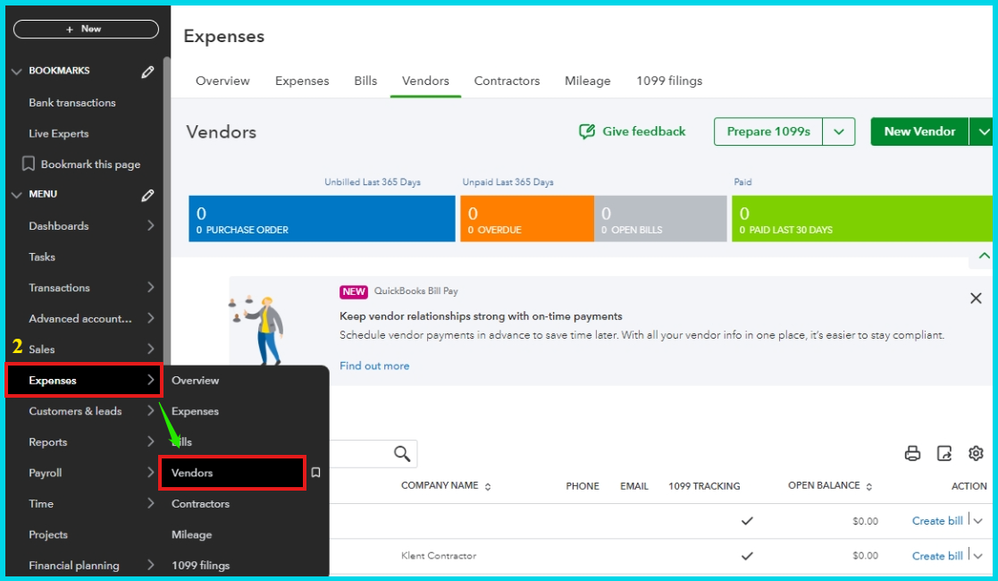The height and width of the screenshot is (581, 998).
Task: Filter by gray Open Bills bar
Action: point(661,219)
